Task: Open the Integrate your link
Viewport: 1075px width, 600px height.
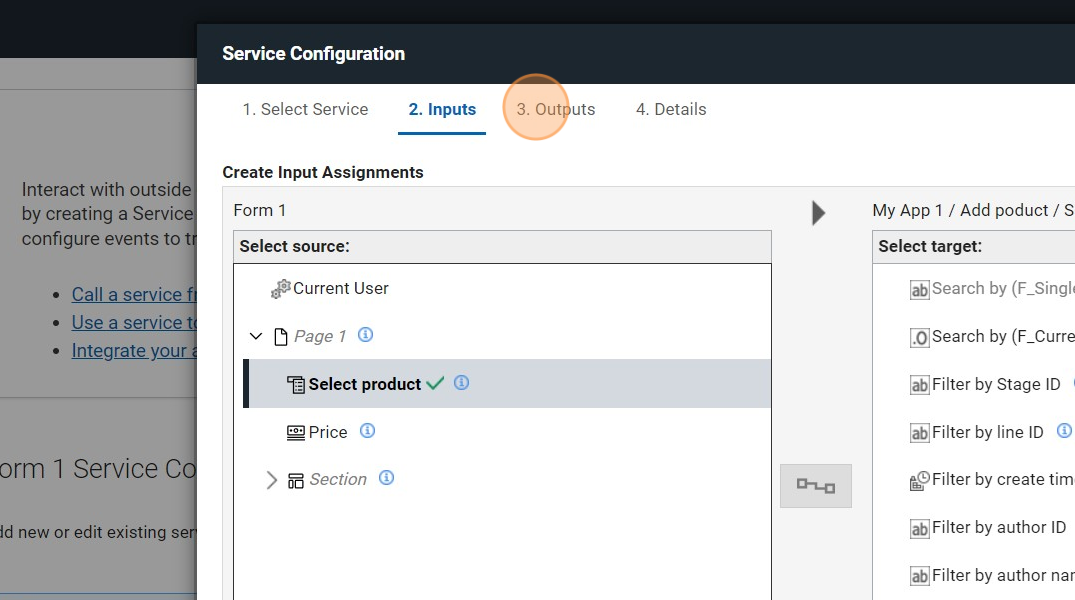Action: pos(133,350)
